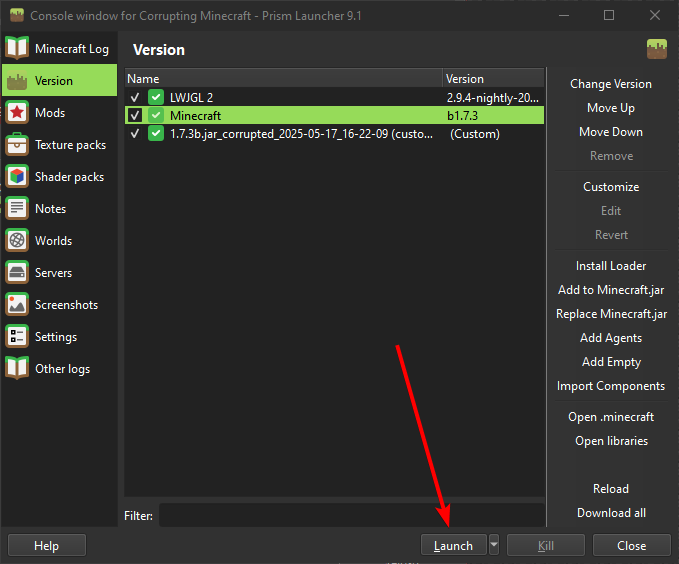Open the Launch button dropdown arrow
The image size is (679, 564).
[x=494, y=545]
